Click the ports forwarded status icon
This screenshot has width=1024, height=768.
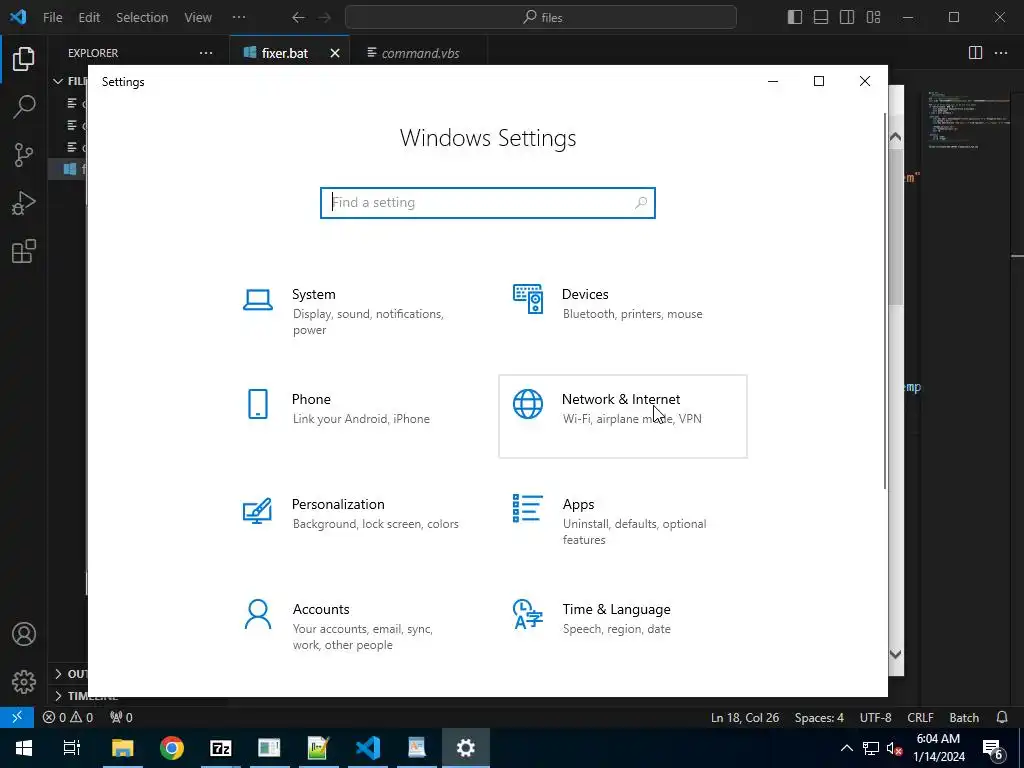tap(121, 717)
